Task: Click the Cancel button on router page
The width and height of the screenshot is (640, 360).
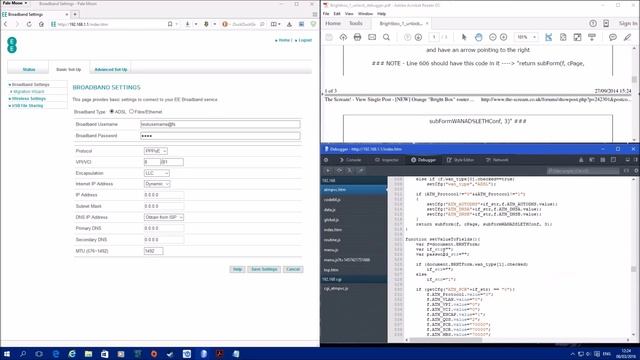Action: 293,269
